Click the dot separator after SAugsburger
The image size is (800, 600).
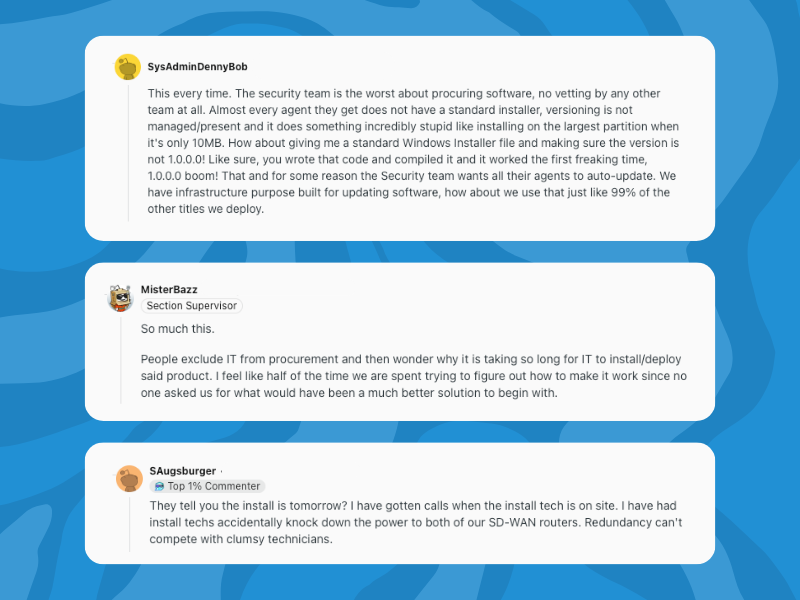tap(221, 471)
